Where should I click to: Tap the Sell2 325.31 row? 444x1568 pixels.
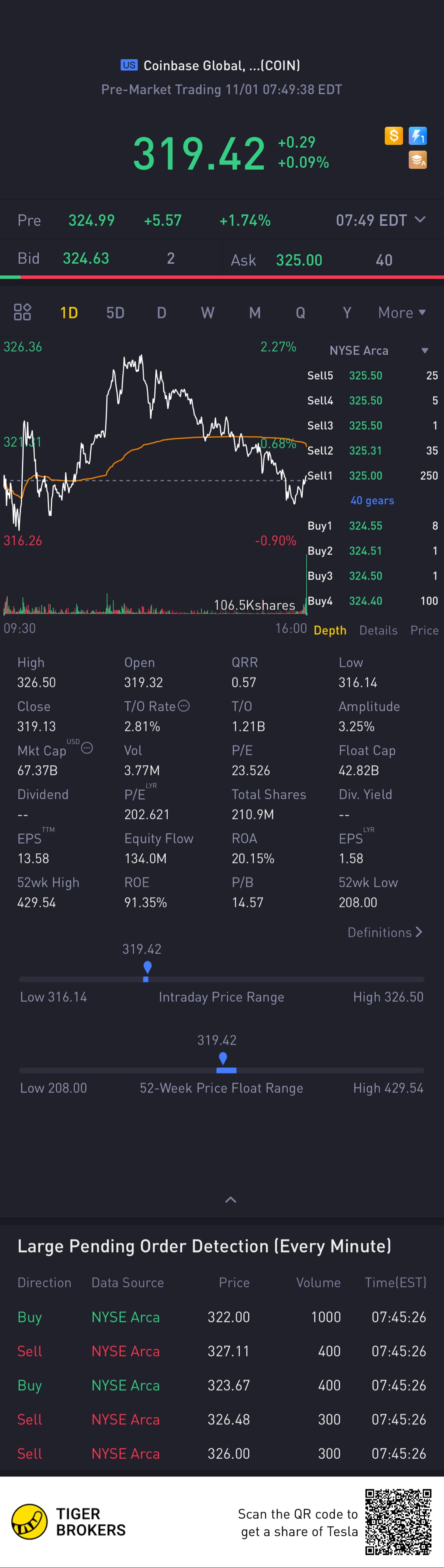click(x=372, y=451)
